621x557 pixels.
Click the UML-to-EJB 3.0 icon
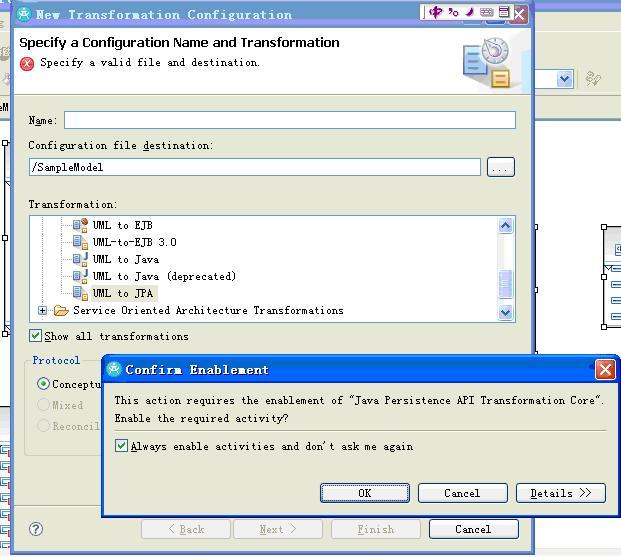[x=80, y=242]
